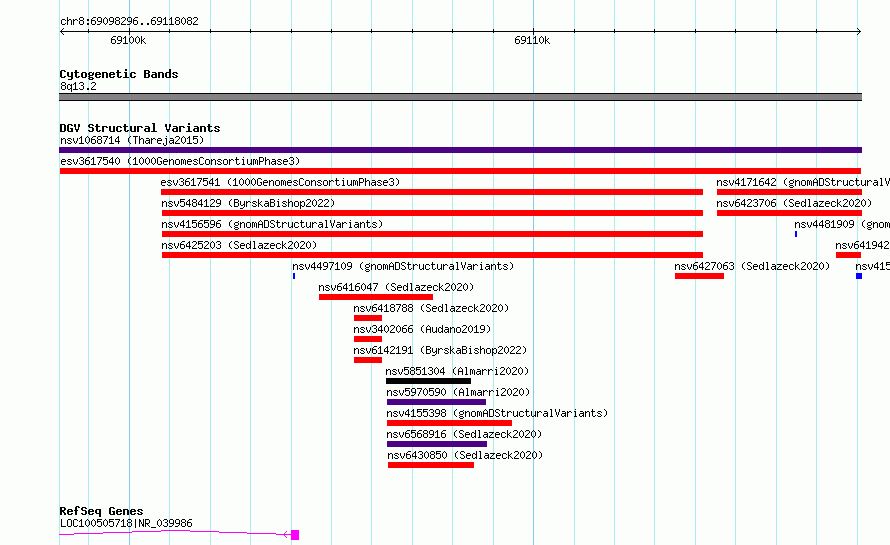
Task: Click the DGV Structural Variants track title
Action: click(x=140, y=128)
